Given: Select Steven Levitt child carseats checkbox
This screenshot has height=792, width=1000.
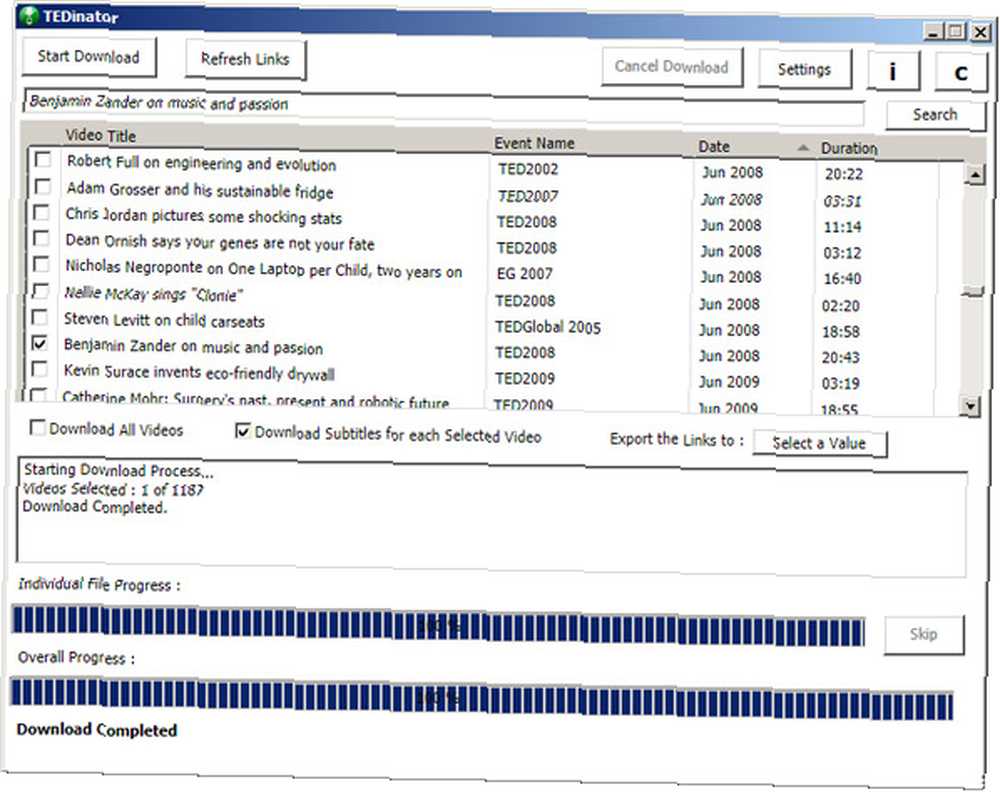Looking at the screenshot, I should pos(40,317).
